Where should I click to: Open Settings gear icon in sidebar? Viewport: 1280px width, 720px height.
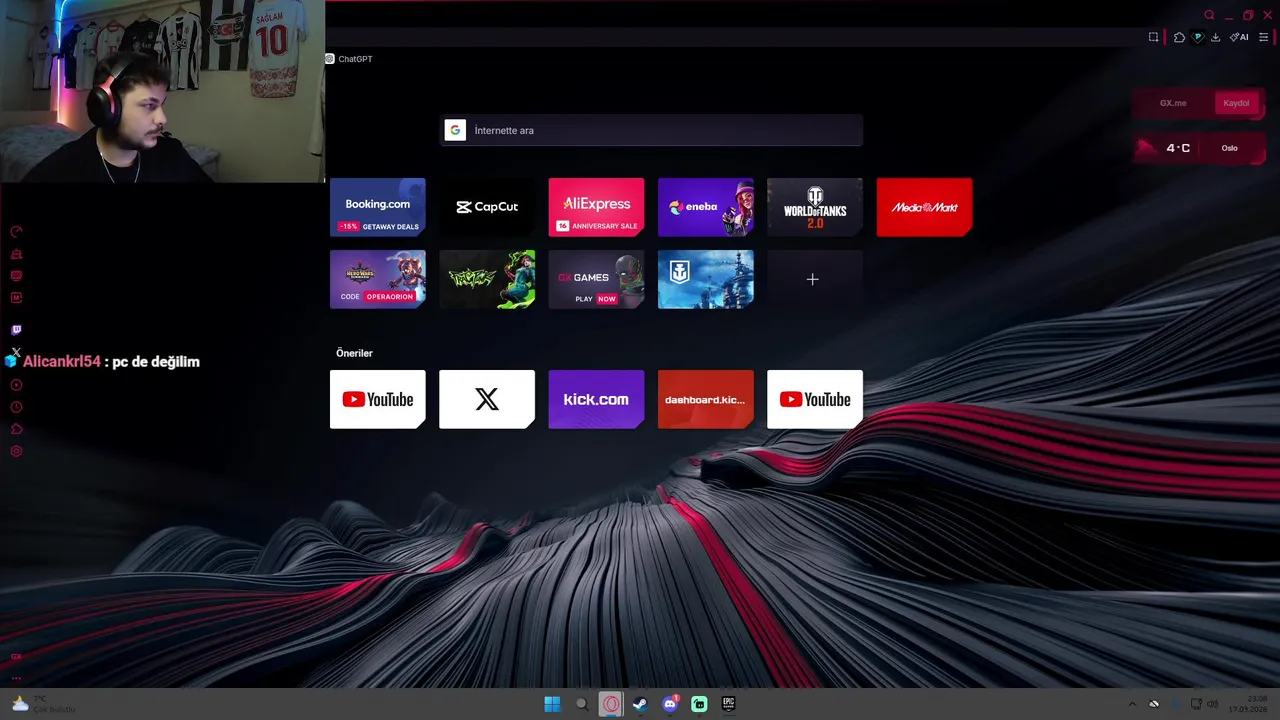click(16, 451)
